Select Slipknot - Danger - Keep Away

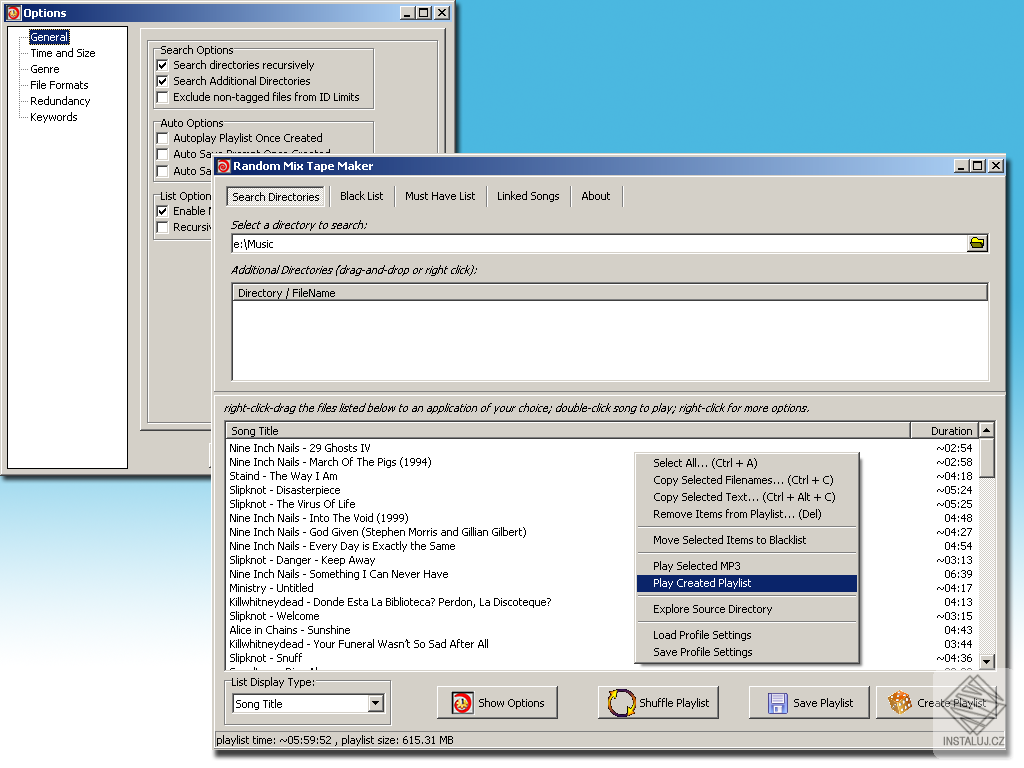pyautogui.click(x=302, y=560)
